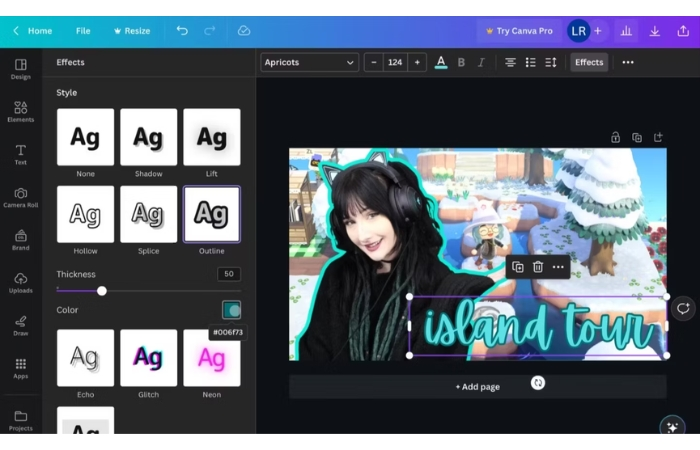700x450 pixels.
Task: Click the Effects toolbar button
Action: [589, 62]
